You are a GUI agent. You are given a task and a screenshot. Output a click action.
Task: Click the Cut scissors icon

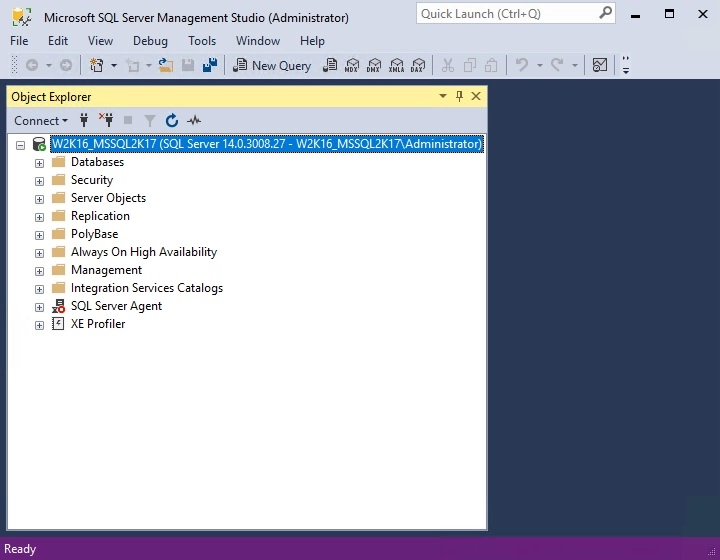[x=448, y=66]
